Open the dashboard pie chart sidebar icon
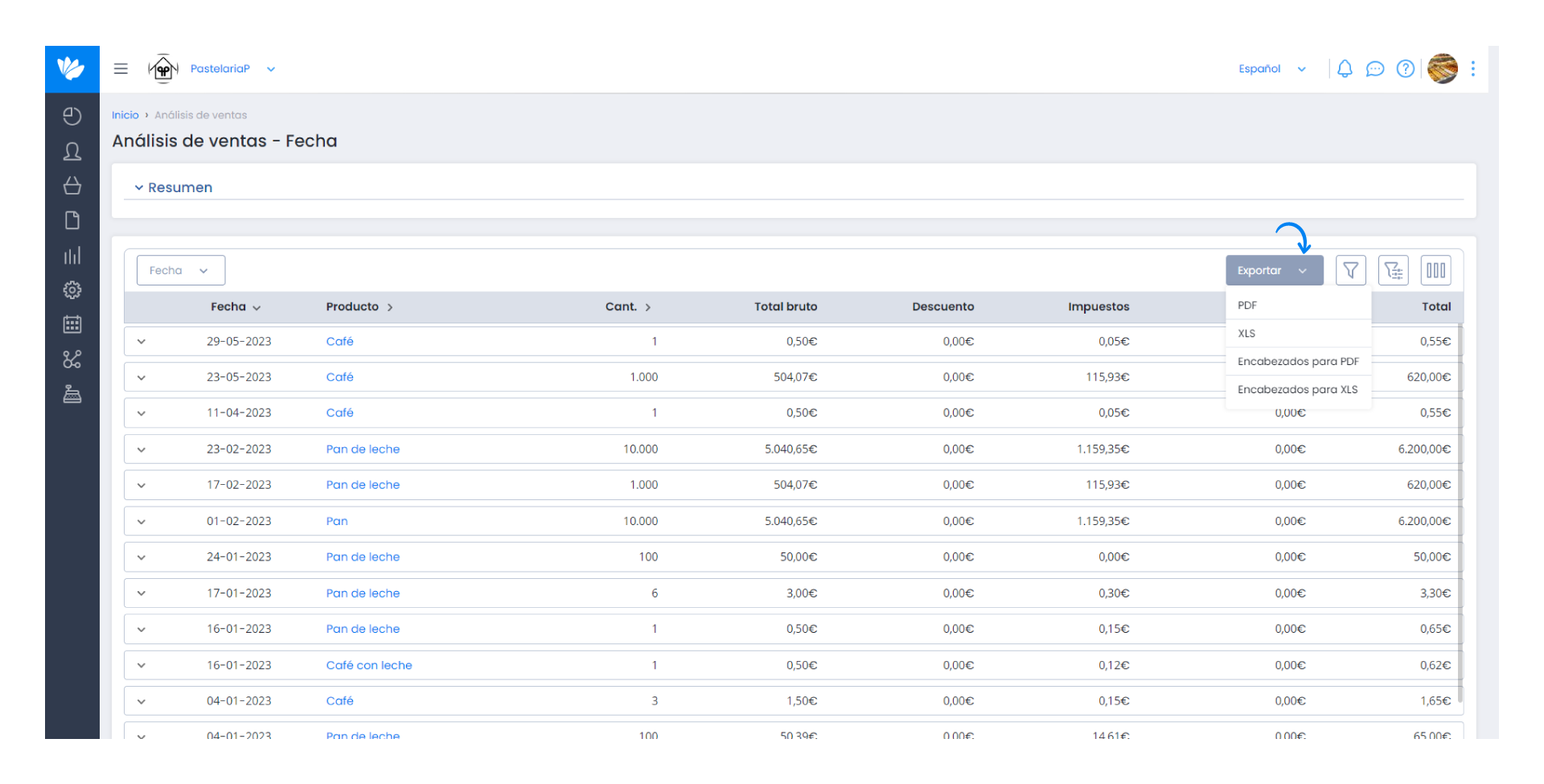The width and height of the screenshot is (1544, 784). 72,117
